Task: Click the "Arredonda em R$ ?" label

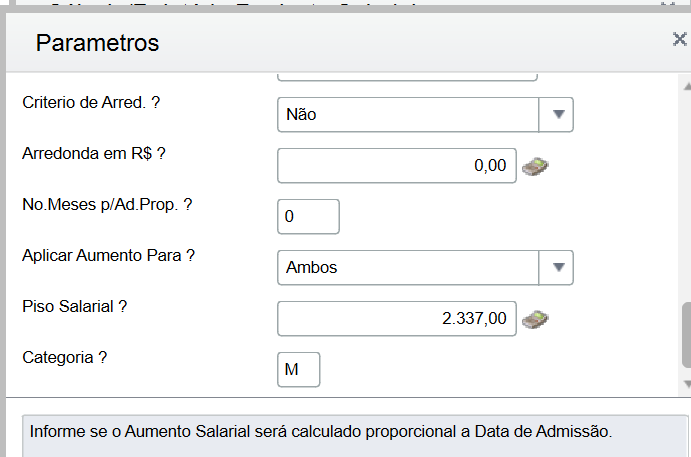Action: pyautogui.click(x=93, y=154)
